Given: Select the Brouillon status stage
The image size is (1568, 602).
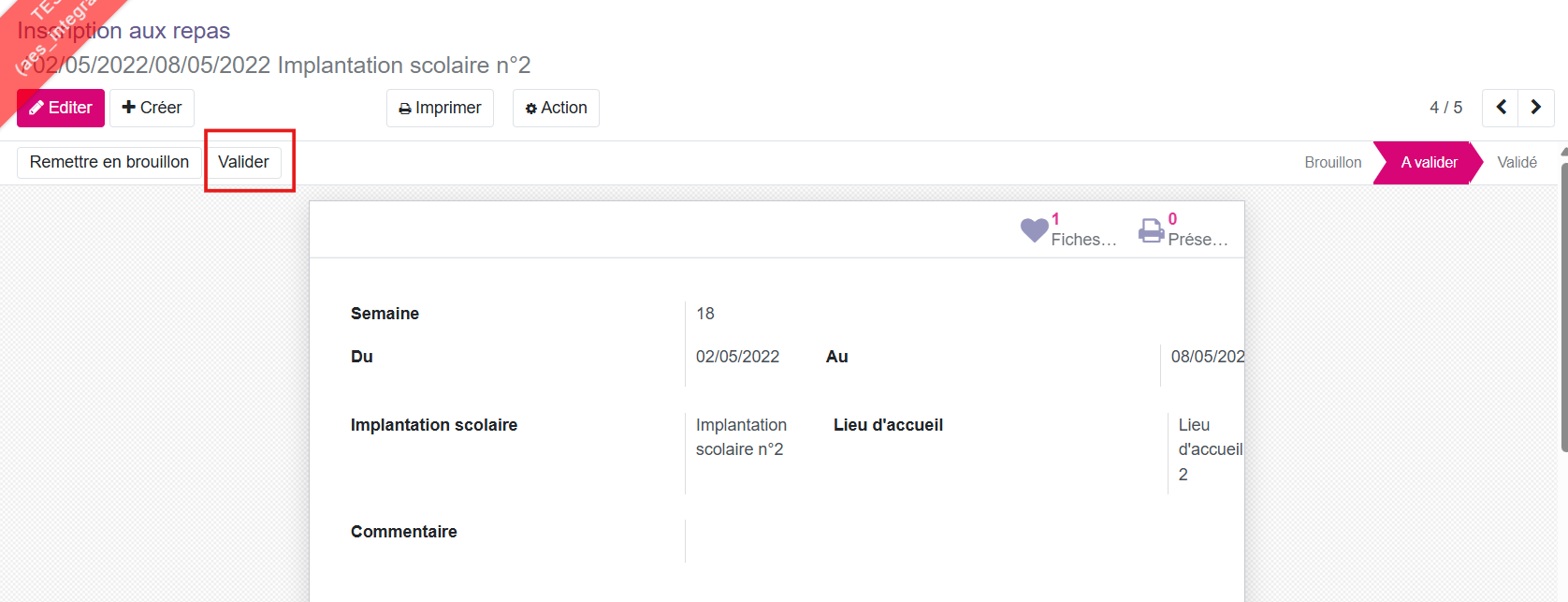Looking at the screenshot, I should 1332,163.
